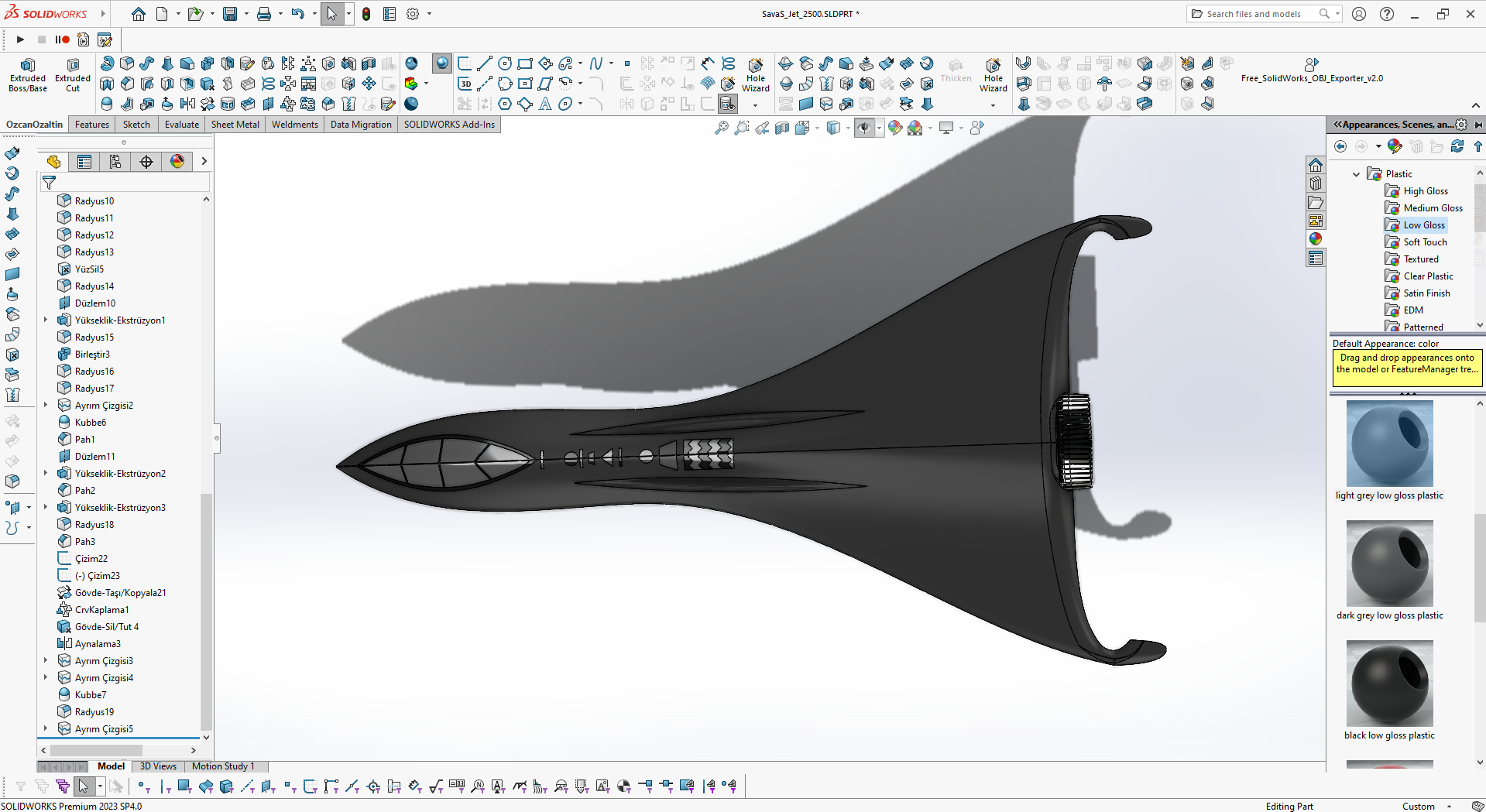Toggle the Filter Solid Bodies selection filter
The image size is (1486, 812).
(226, 786)
